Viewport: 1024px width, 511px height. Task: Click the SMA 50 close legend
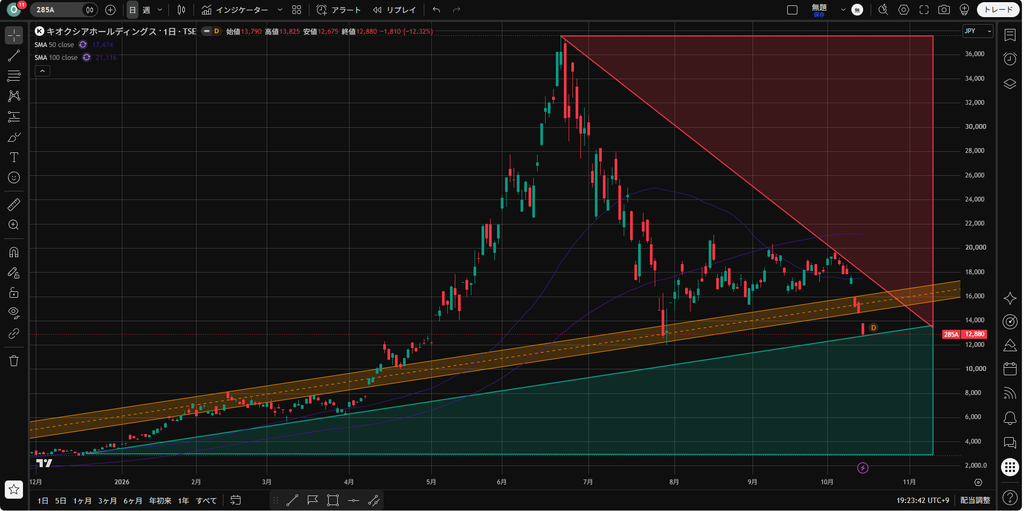coord(56,44)
